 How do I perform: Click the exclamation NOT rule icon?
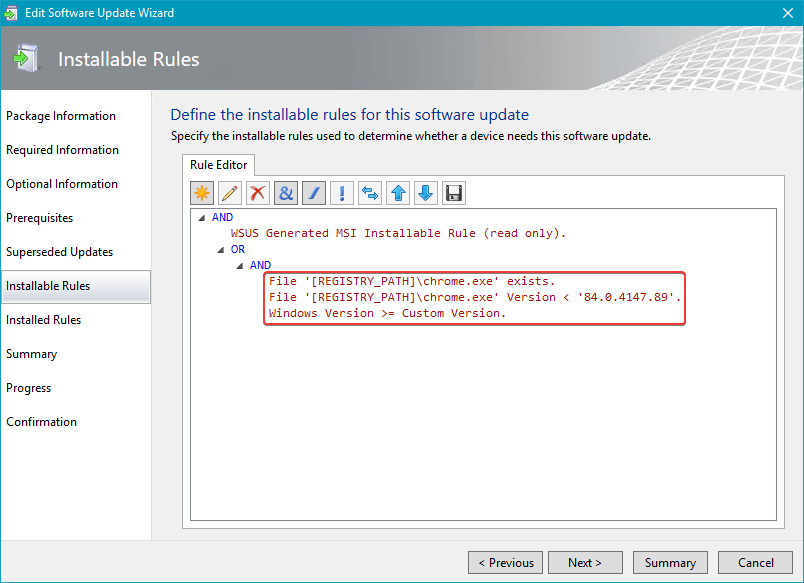coord(341,193)
